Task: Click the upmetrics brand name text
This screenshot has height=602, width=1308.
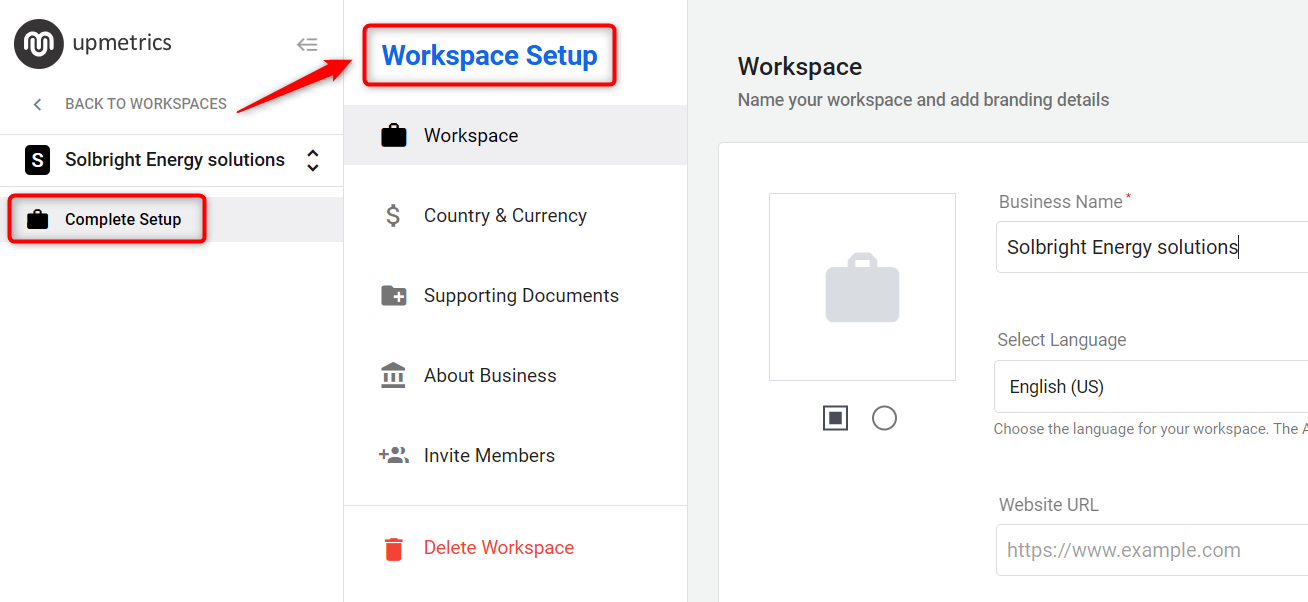Action: pos(122,43)
